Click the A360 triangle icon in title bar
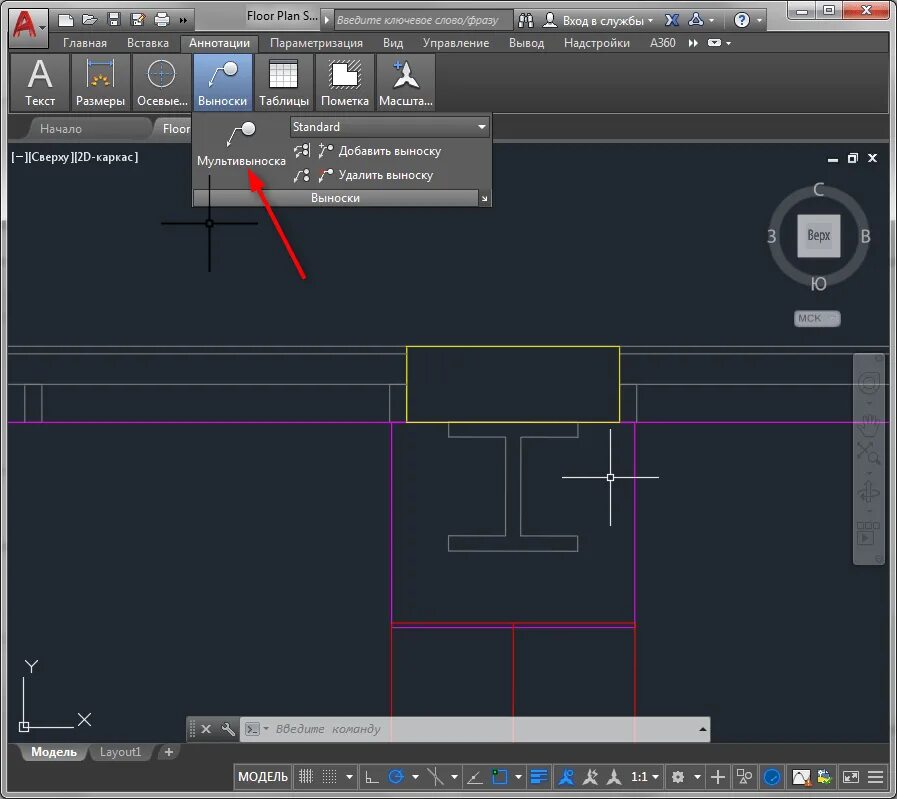The image size is (897, 799). tap(696, 20)
